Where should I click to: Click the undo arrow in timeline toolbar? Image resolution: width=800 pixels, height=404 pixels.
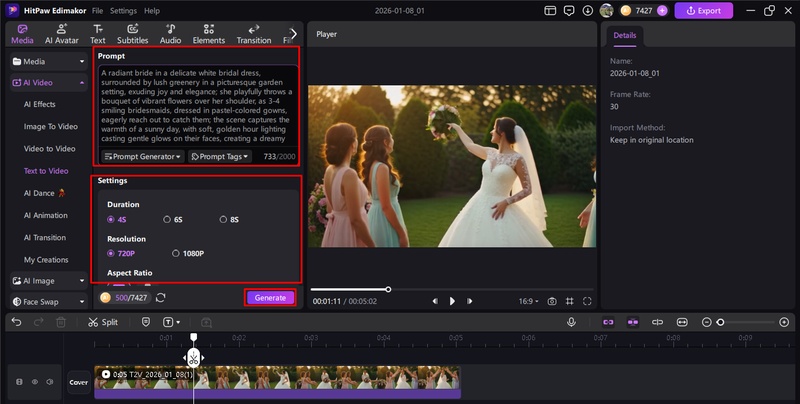(13, 322)
